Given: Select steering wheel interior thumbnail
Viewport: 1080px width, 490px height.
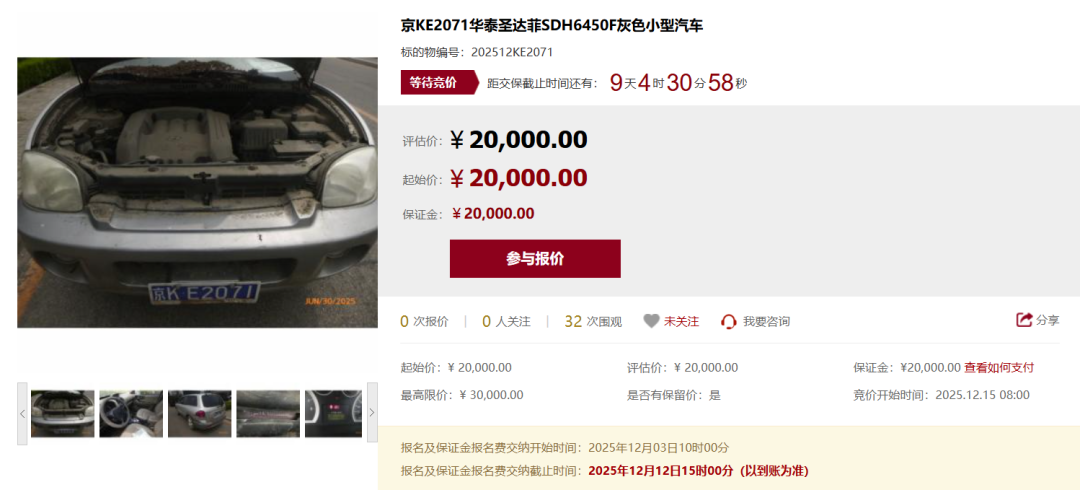Looking at the screenshot, I should pyautogui.click(x=131, y=414).
